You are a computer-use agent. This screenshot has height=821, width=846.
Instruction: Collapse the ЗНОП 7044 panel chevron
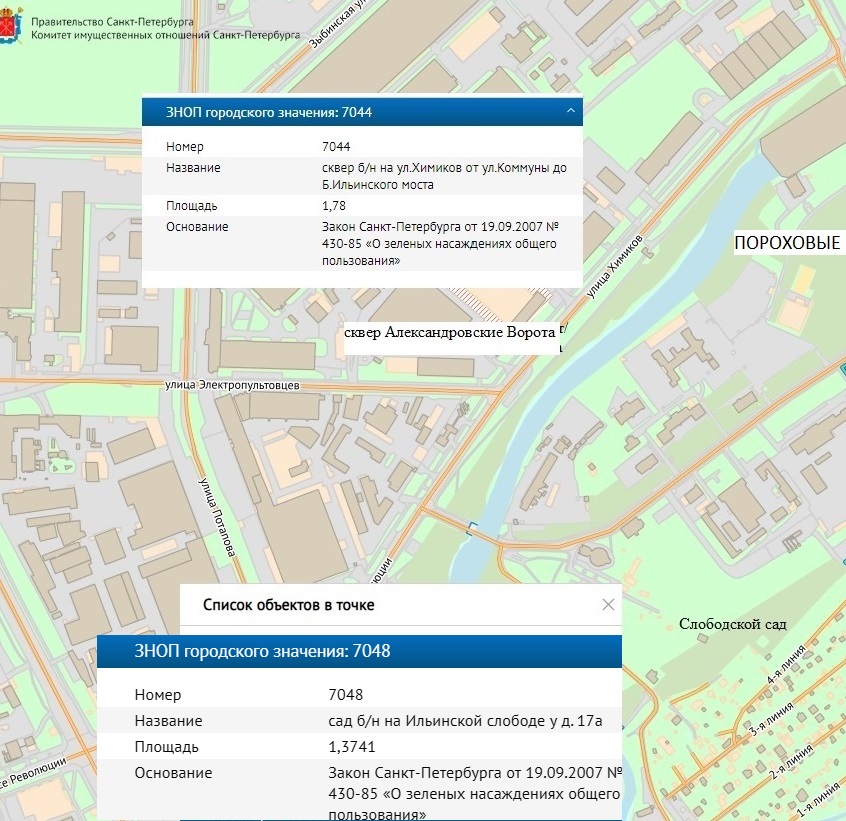[x=570, y=111]
